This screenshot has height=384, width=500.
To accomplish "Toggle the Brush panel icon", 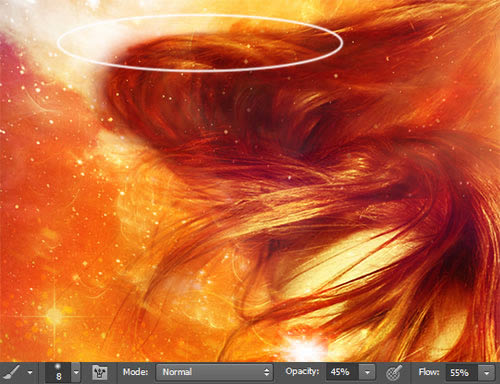I will click(99, 372).
